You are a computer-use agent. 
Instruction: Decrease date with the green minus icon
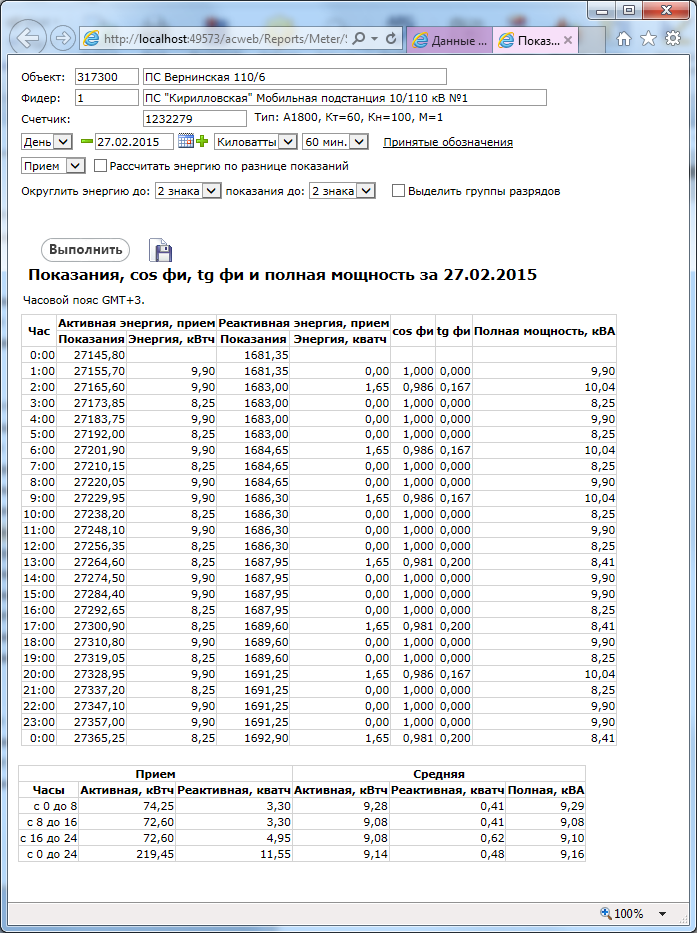[x=87, y=142]
